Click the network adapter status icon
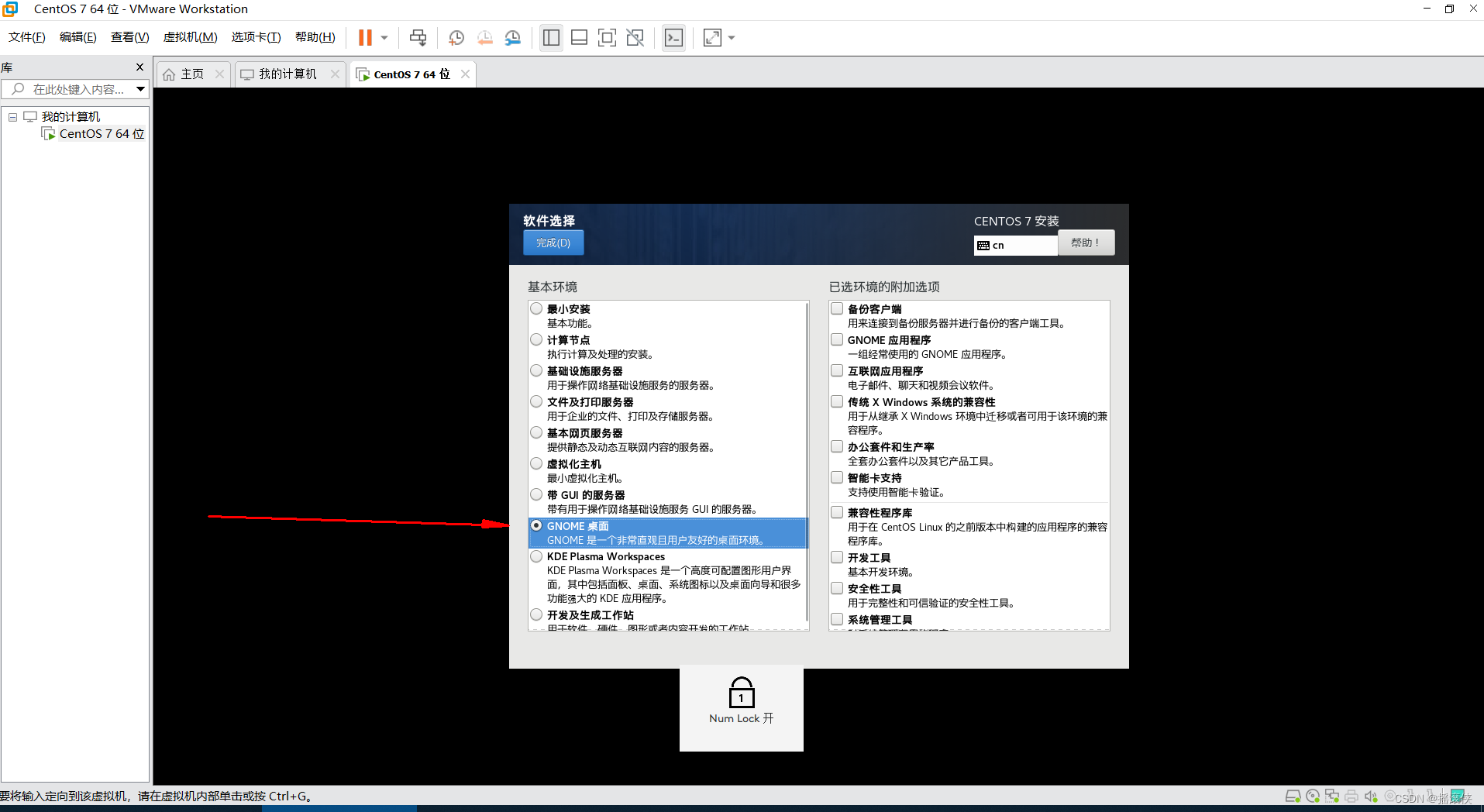 point(1332,797)
